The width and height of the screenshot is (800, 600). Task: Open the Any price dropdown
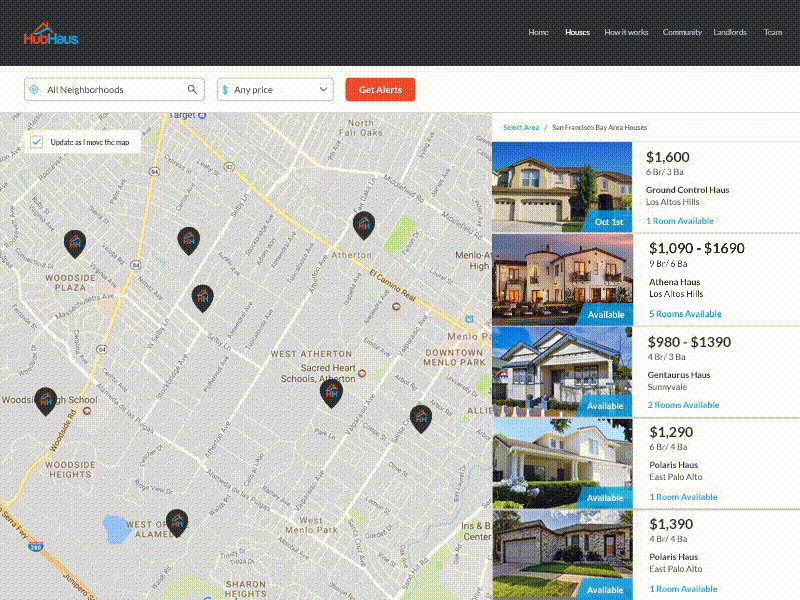pos(275,90)
